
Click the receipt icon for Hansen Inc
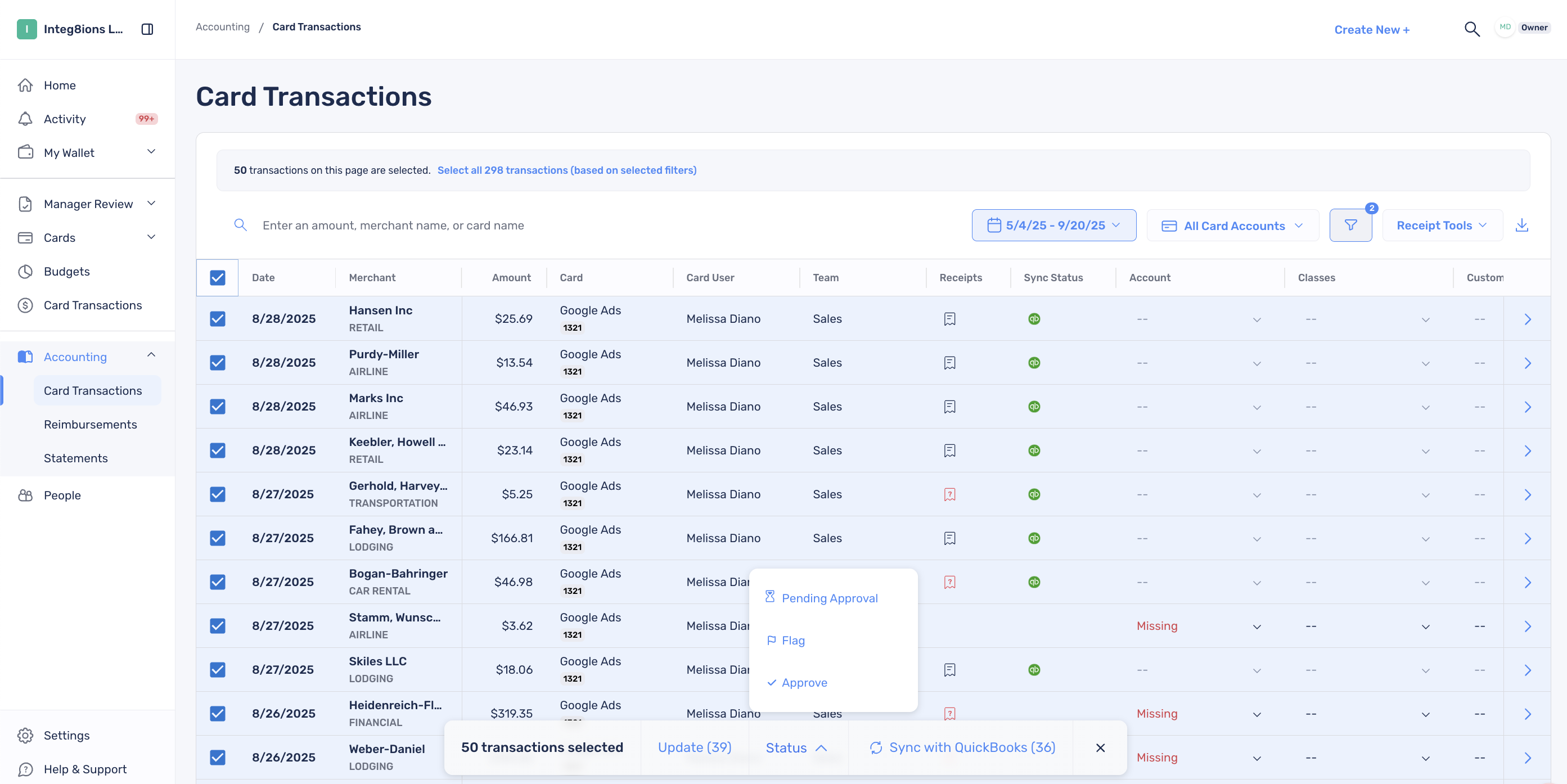(x=949, y=319)
